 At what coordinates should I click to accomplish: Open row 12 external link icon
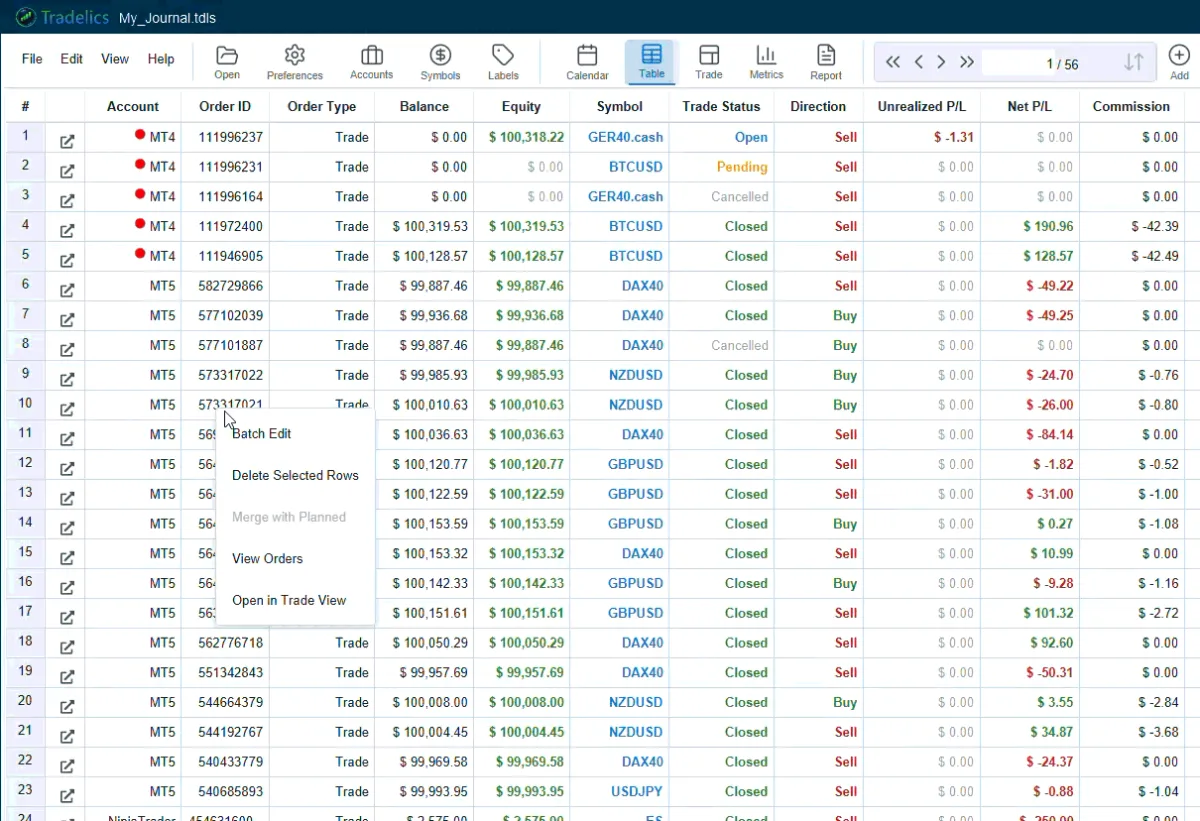(x=67, y=469)
